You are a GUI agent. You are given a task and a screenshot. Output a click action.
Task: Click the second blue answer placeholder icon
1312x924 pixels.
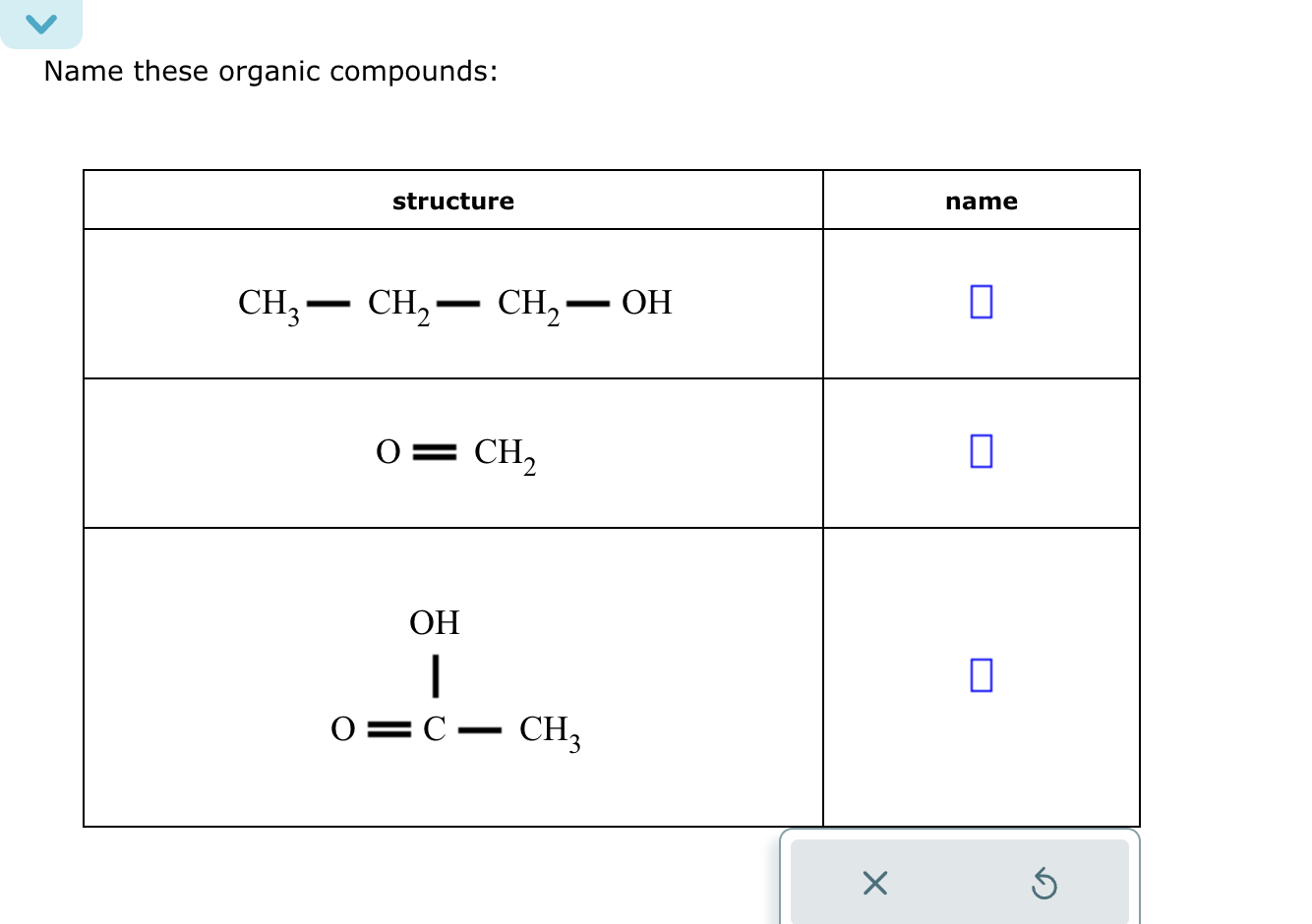click(981, 452)
